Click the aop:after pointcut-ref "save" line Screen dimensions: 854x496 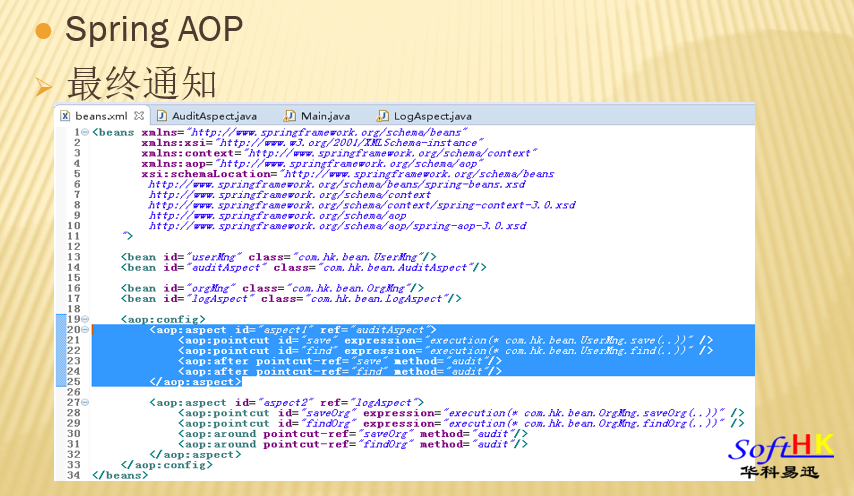(340, 361)
